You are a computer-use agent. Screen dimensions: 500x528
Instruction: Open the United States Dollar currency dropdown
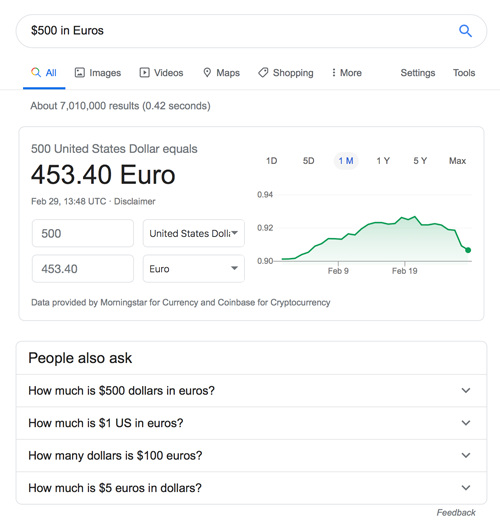pyautogui.click(x=194, y=233)
